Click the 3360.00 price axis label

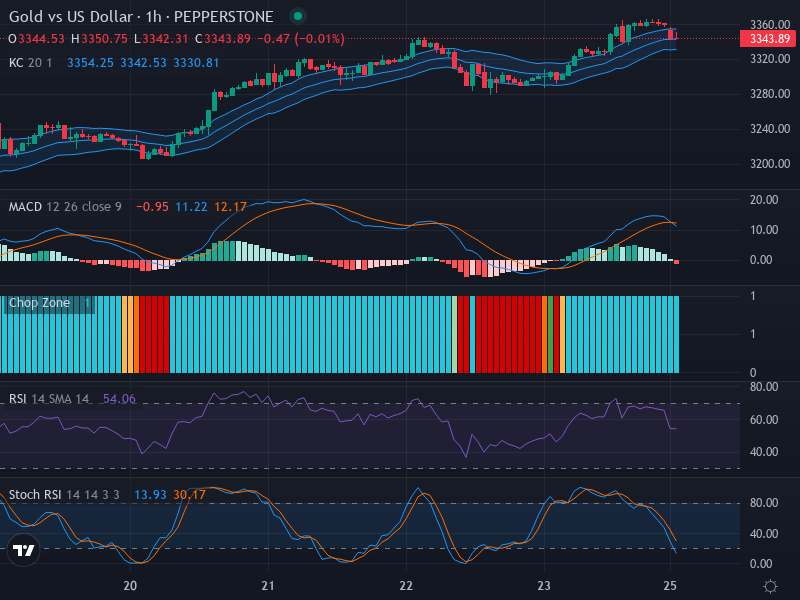[x=770, y=24]
